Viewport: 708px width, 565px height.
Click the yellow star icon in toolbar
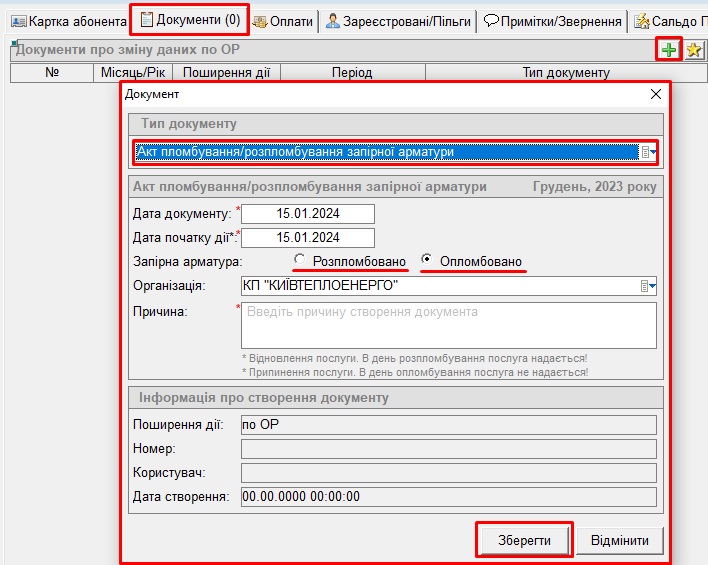[693, 49]
